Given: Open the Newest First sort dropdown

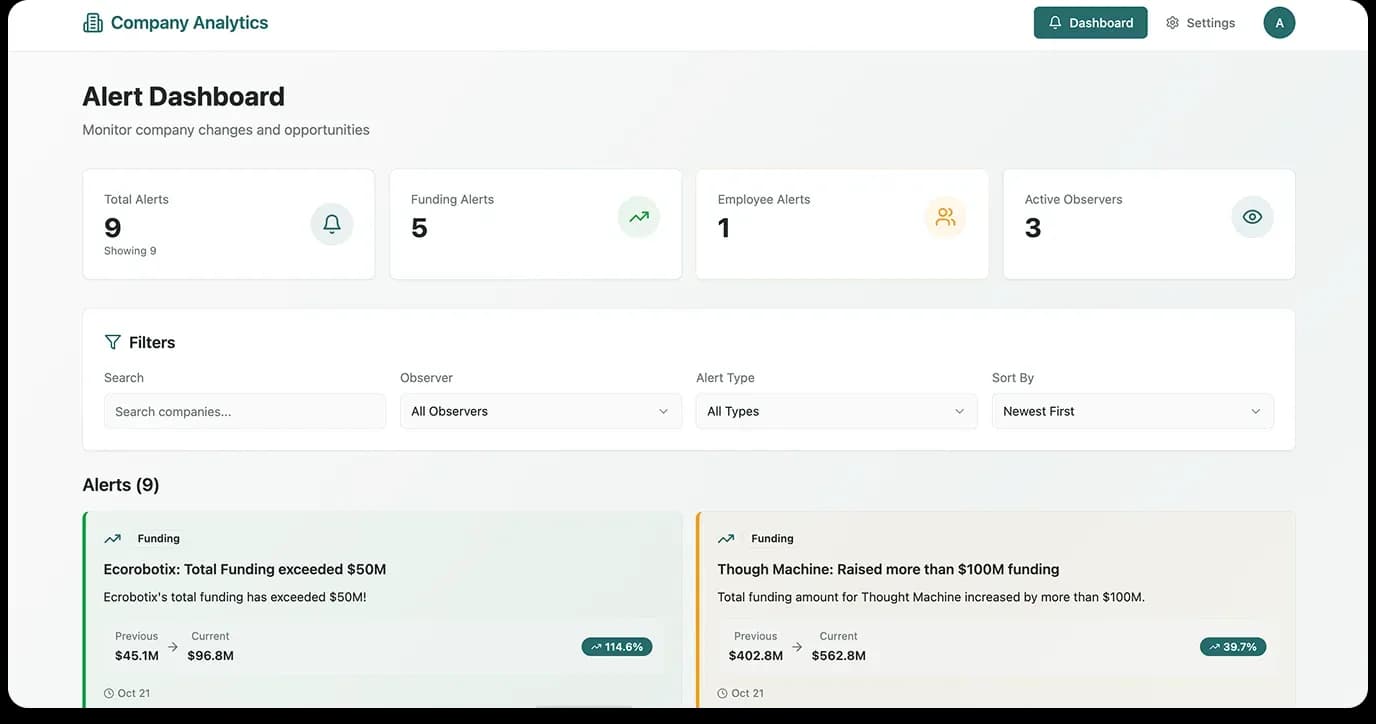Looking at the screenshot, I should tap(1132, 411).
